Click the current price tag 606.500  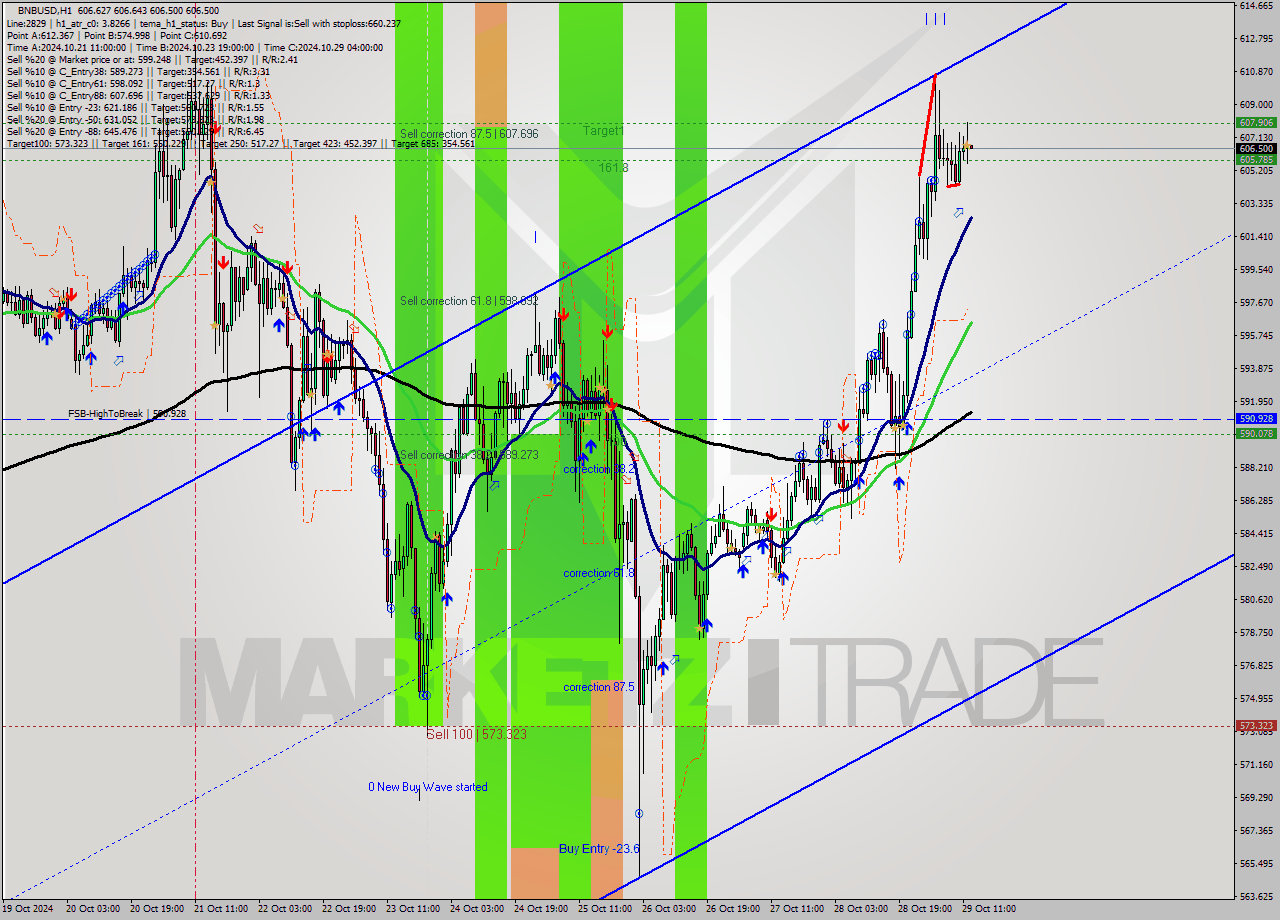click(x=1256, y=148)
